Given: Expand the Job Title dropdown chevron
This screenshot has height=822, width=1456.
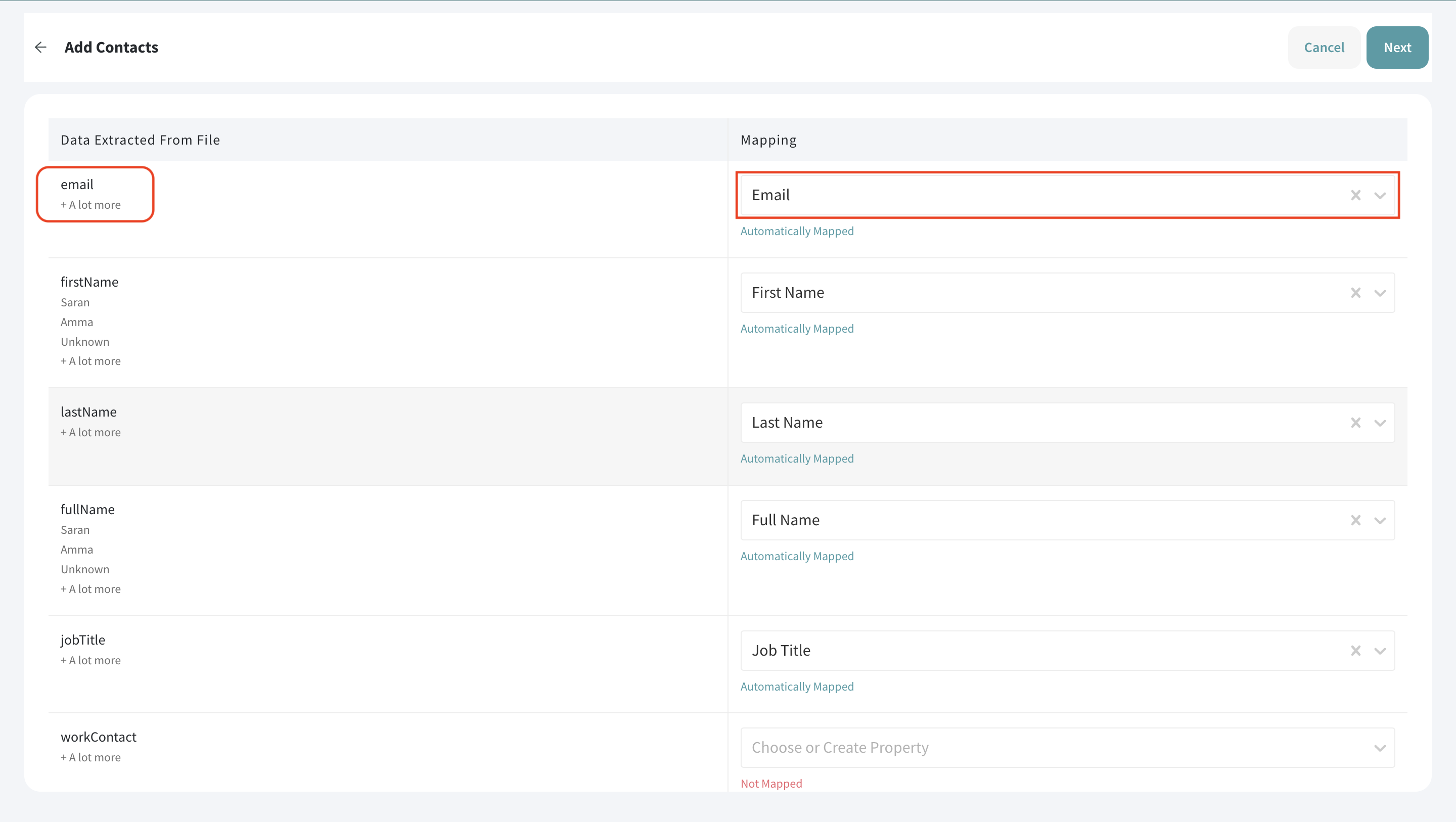Looking at the screenshot, I should pyautogui.click(x=1380, y=651).
